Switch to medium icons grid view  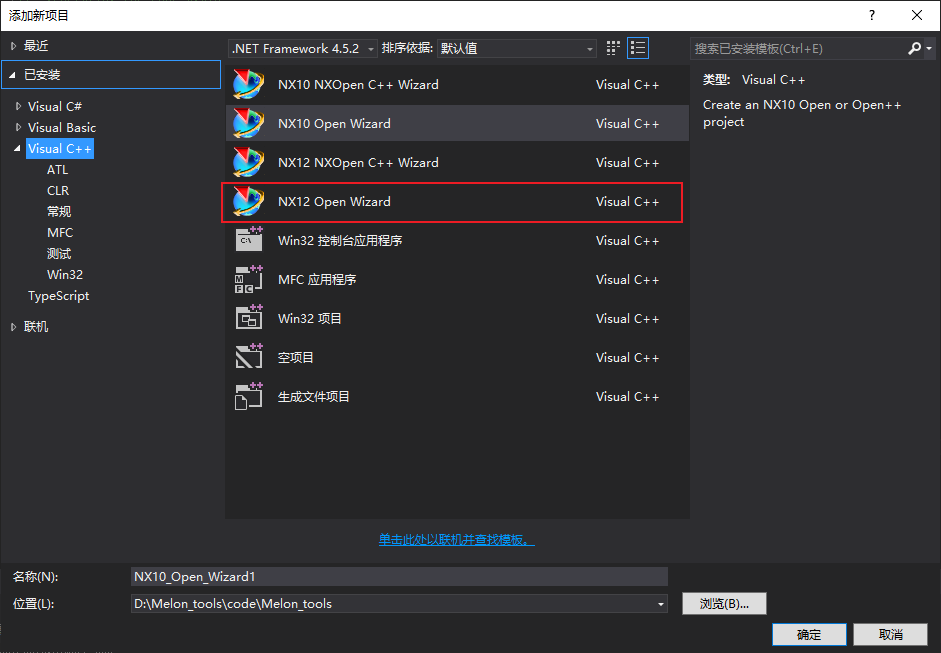click(x=613, y=48)
